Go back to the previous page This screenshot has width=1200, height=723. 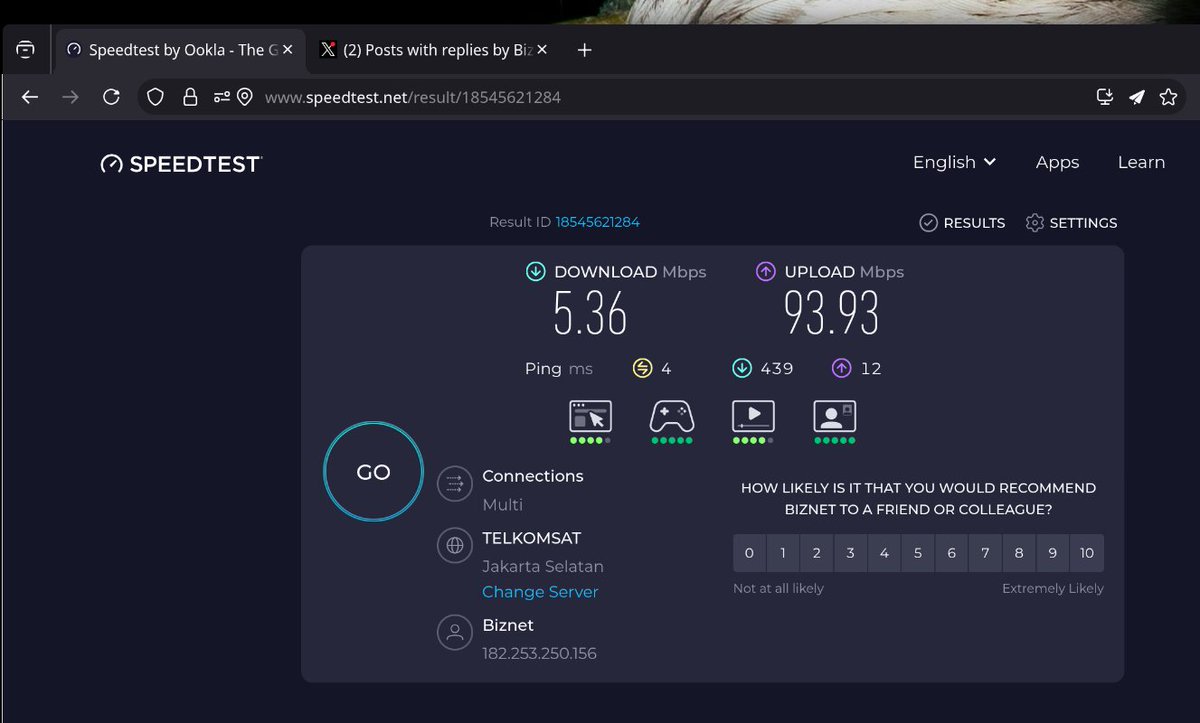click(x=30, y=97)
